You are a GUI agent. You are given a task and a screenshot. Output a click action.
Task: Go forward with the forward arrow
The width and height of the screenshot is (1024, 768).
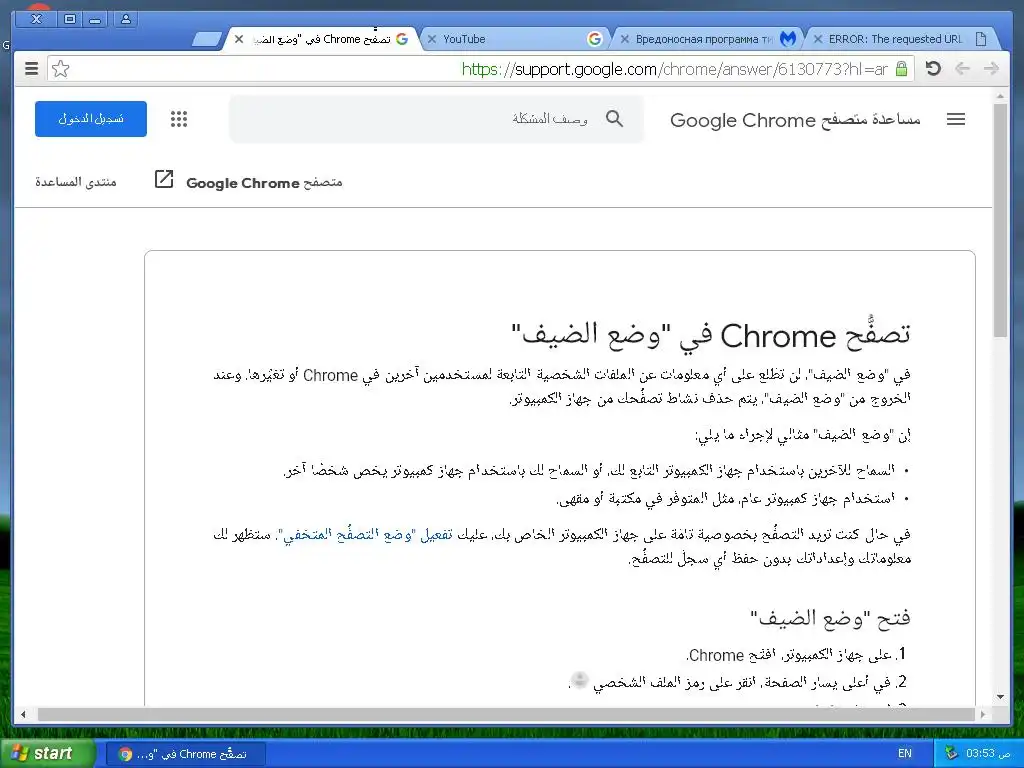[991, 68]
